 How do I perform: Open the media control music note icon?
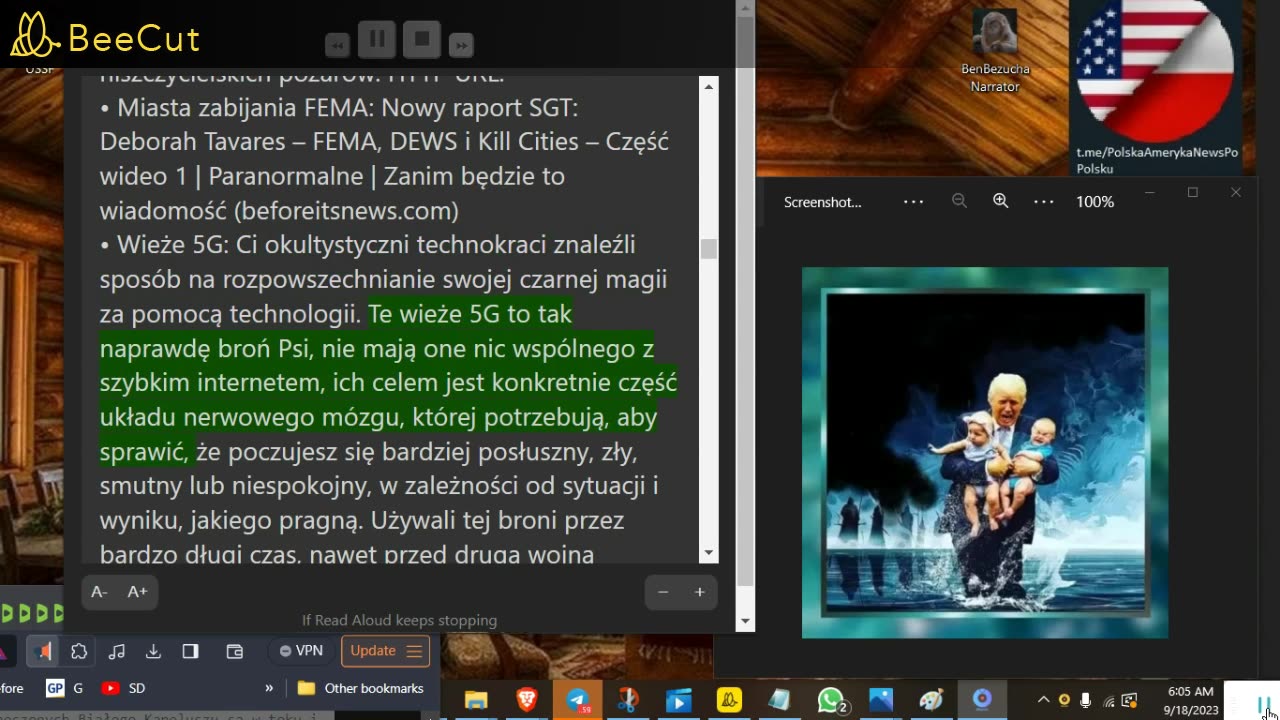[116, 651]
